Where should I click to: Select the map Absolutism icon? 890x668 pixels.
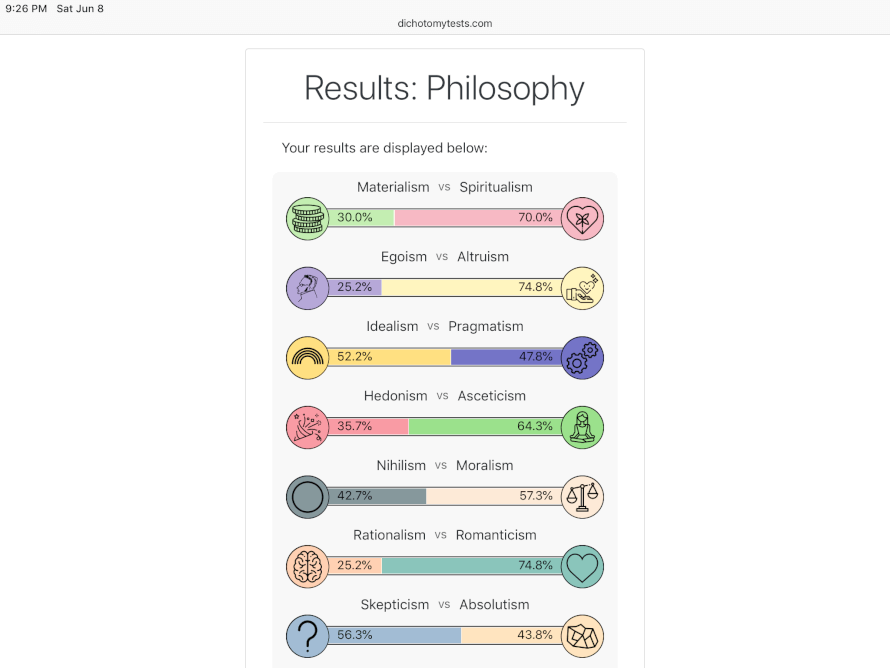[x=582, y=636]
